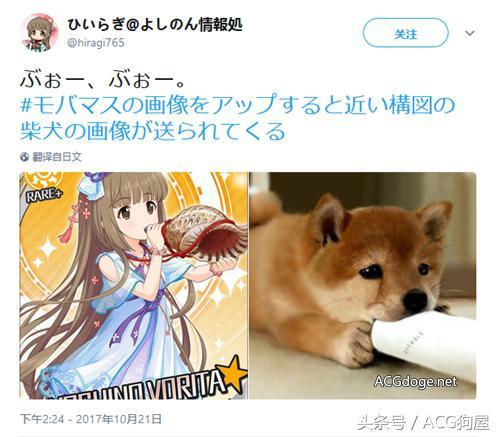500x437 pixels.
Task: Click the 翻译自日文 translation link
Action: tap(57, 157)
